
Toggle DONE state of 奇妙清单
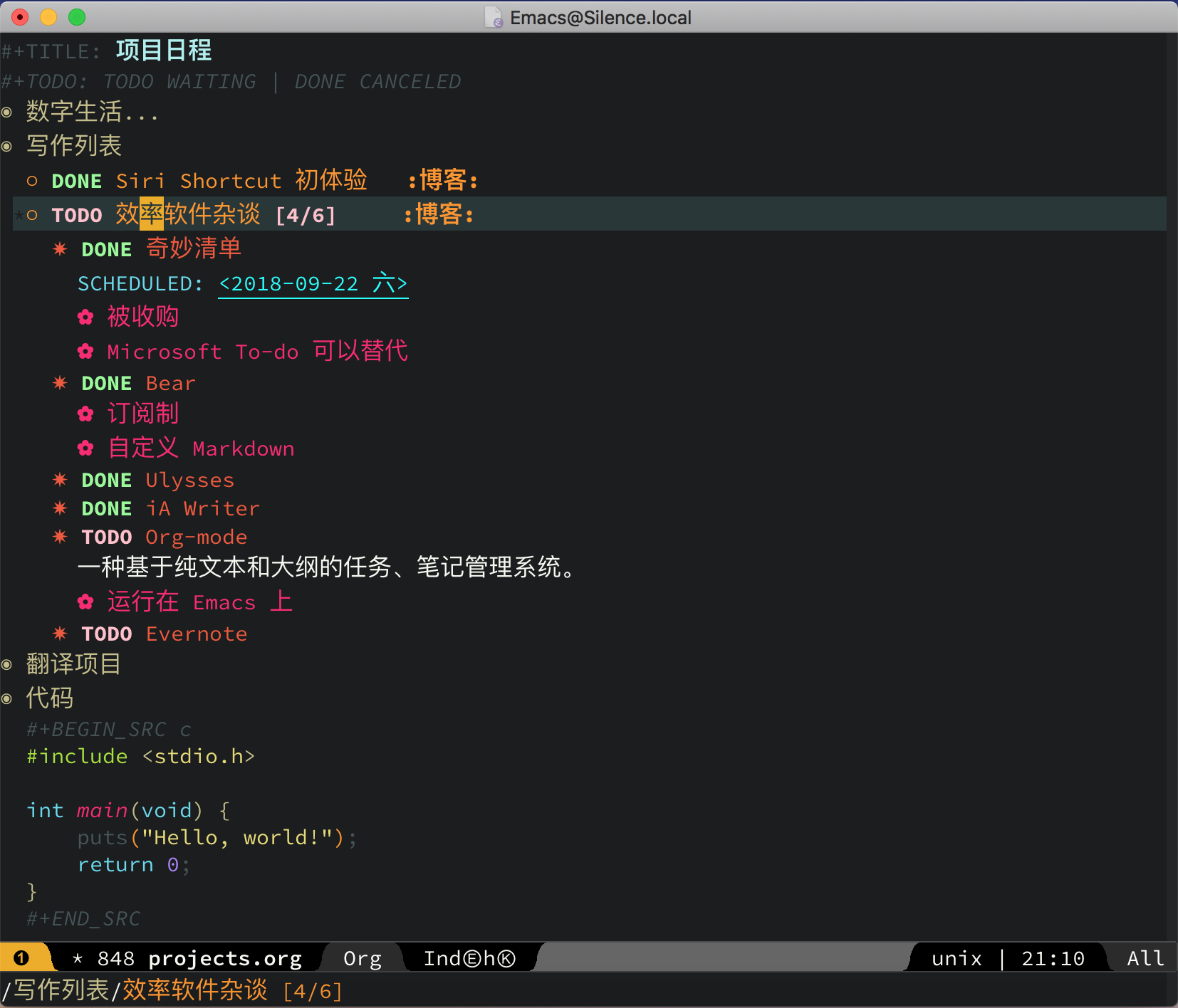107,249
